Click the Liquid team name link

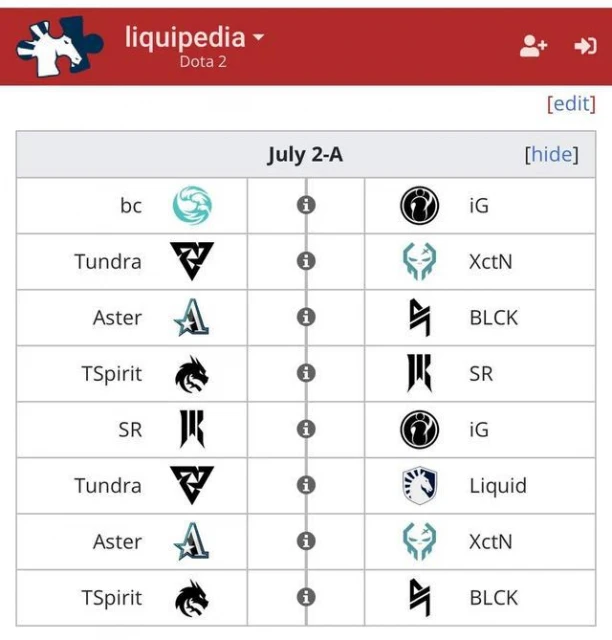(x=497, y=486)
